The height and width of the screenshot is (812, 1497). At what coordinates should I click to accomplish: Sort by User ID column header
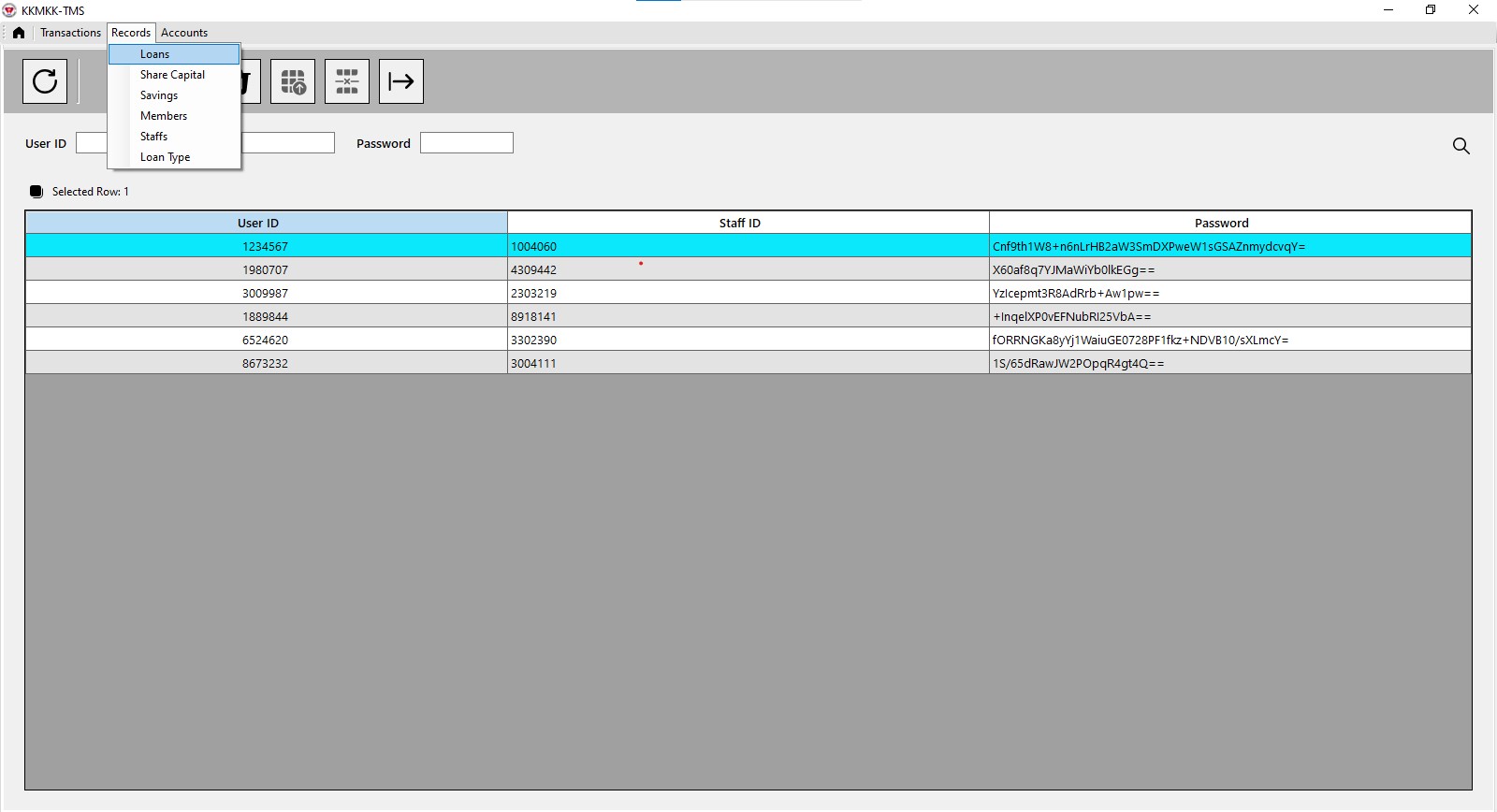267,223
